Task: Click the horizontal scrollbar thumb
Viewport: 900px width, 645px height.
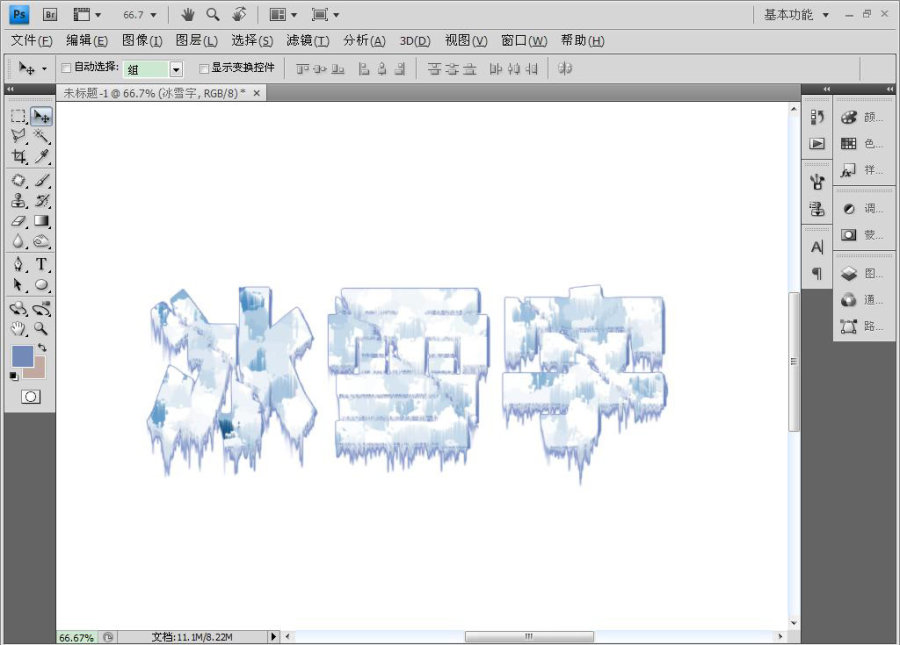Action: coord(529,636)
